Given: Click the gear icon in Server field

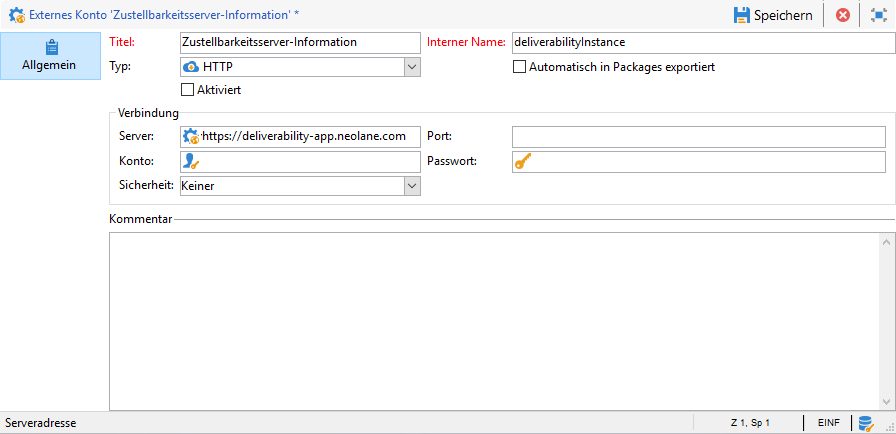Looking at the screenshot, I should pyautogui.click(x=190, y=136).
